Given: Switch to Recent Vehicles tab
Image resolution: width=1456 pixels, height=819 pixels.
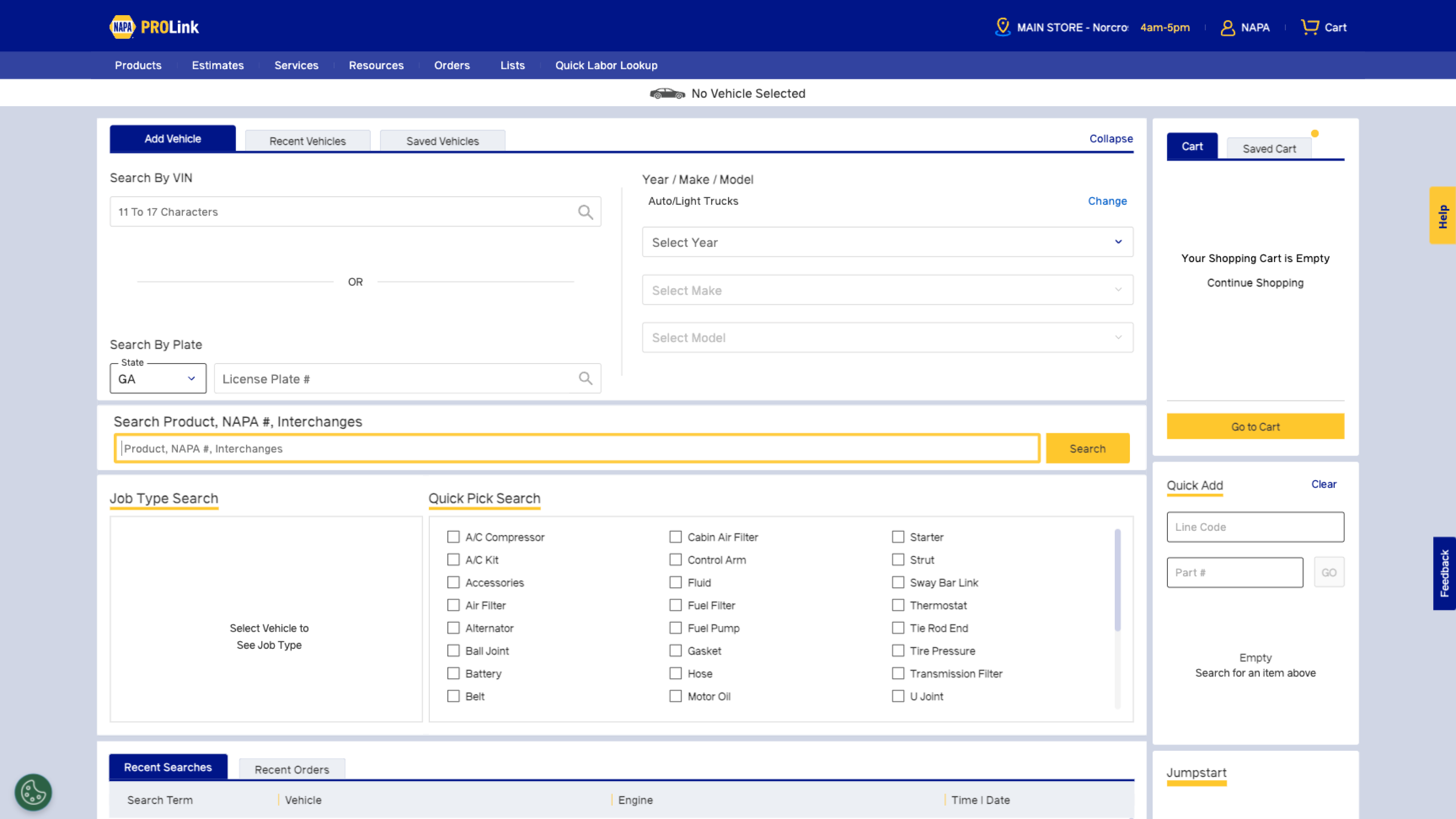Looking at the screenshot, I should tap(308, 141).
